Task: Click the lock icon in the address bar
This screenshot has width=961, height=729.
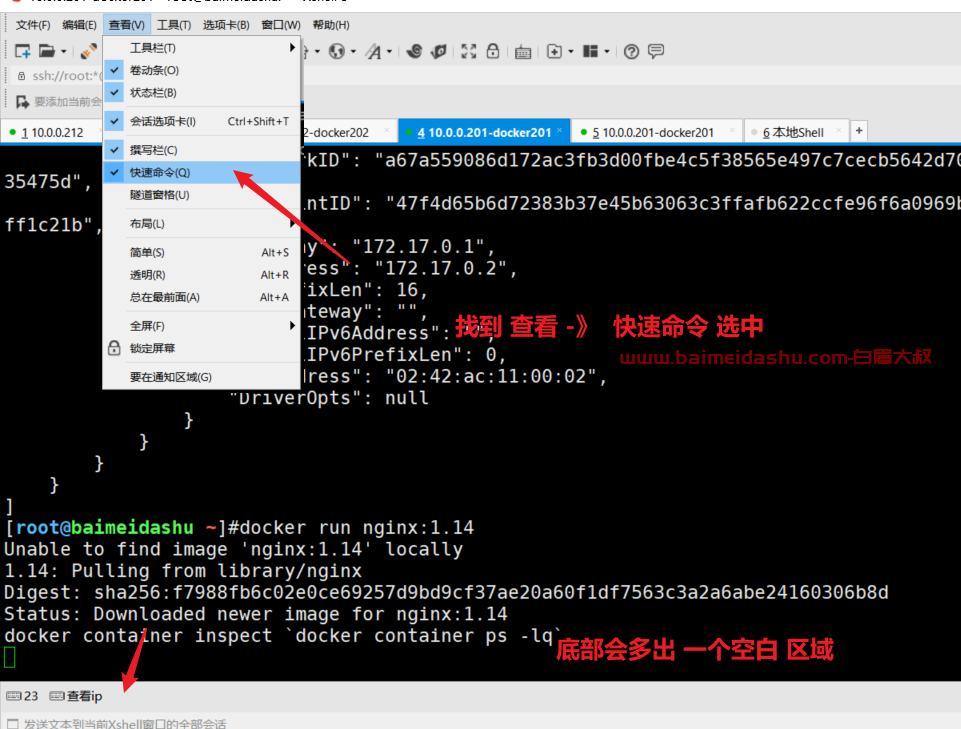Action: (21, 76)
